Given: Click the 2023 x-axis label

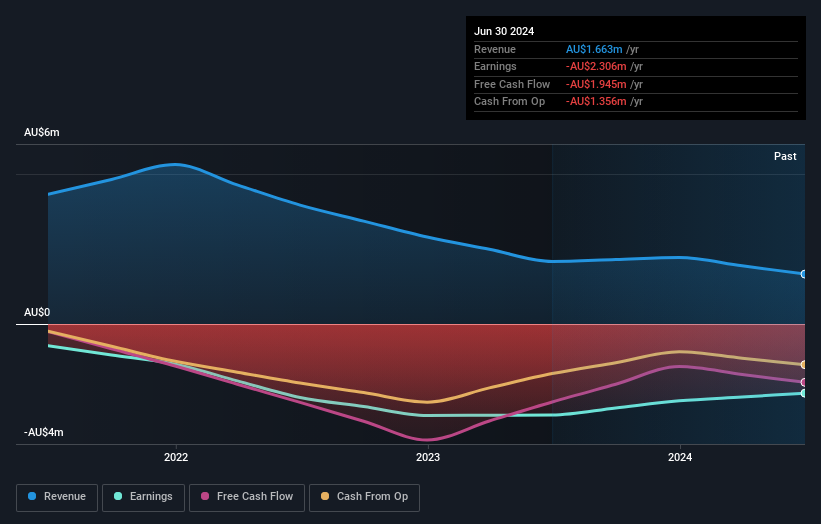Looking at the screenshot, I should tap(428, 457).
